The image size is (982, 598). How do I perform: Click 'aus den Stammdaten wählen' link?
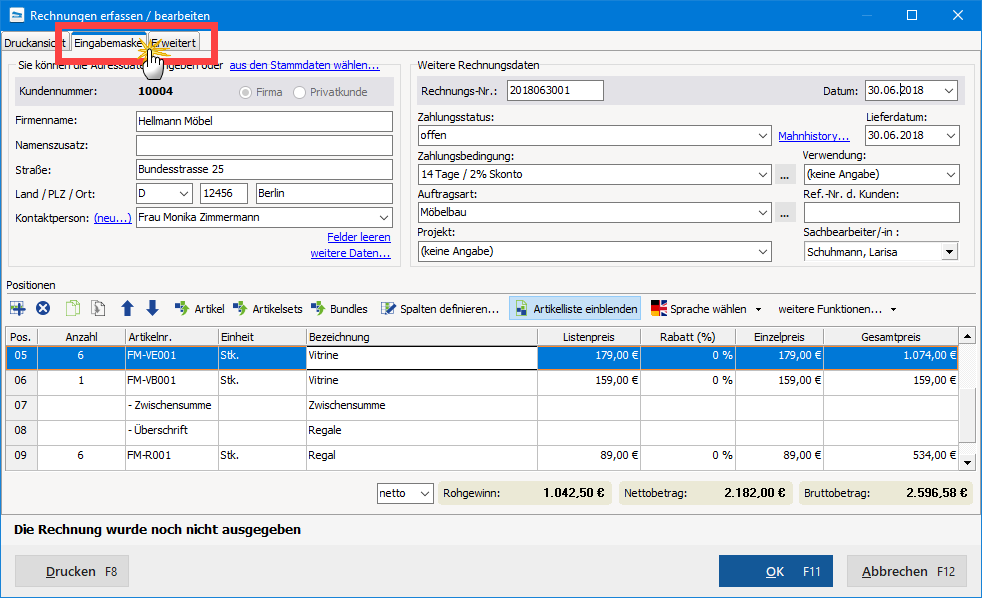coord(304,65)
